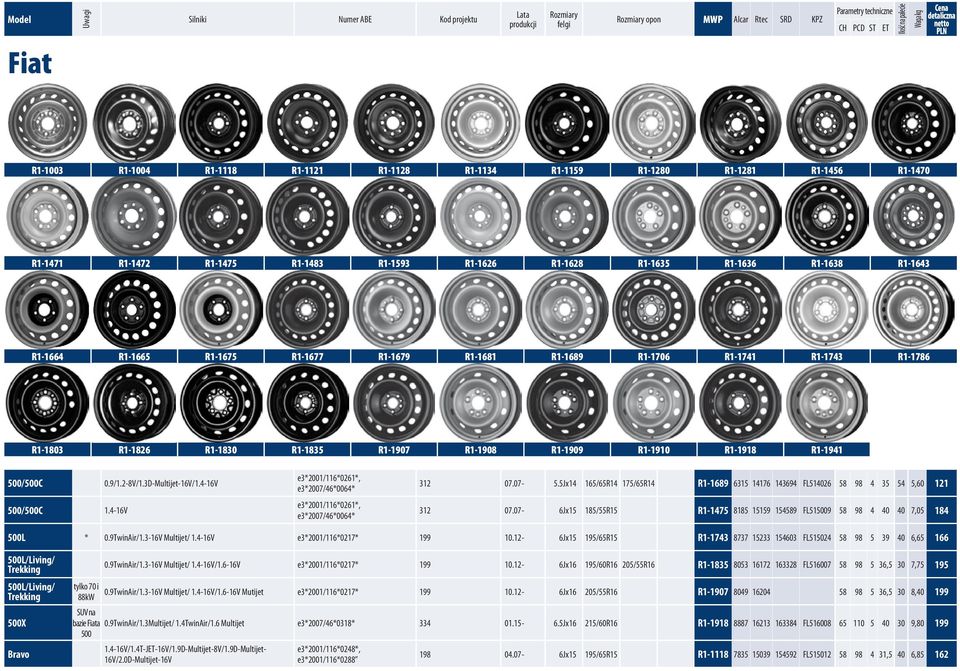Click the R1-1941 wheel image
960x671 pixels.
pos(827,403)
